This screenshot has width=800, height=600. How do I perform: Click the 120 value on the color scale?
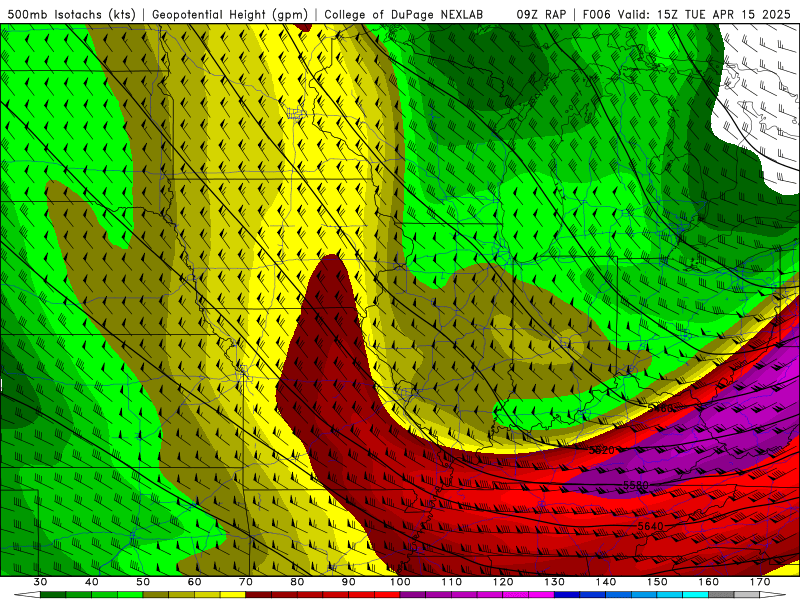(503, 582)
